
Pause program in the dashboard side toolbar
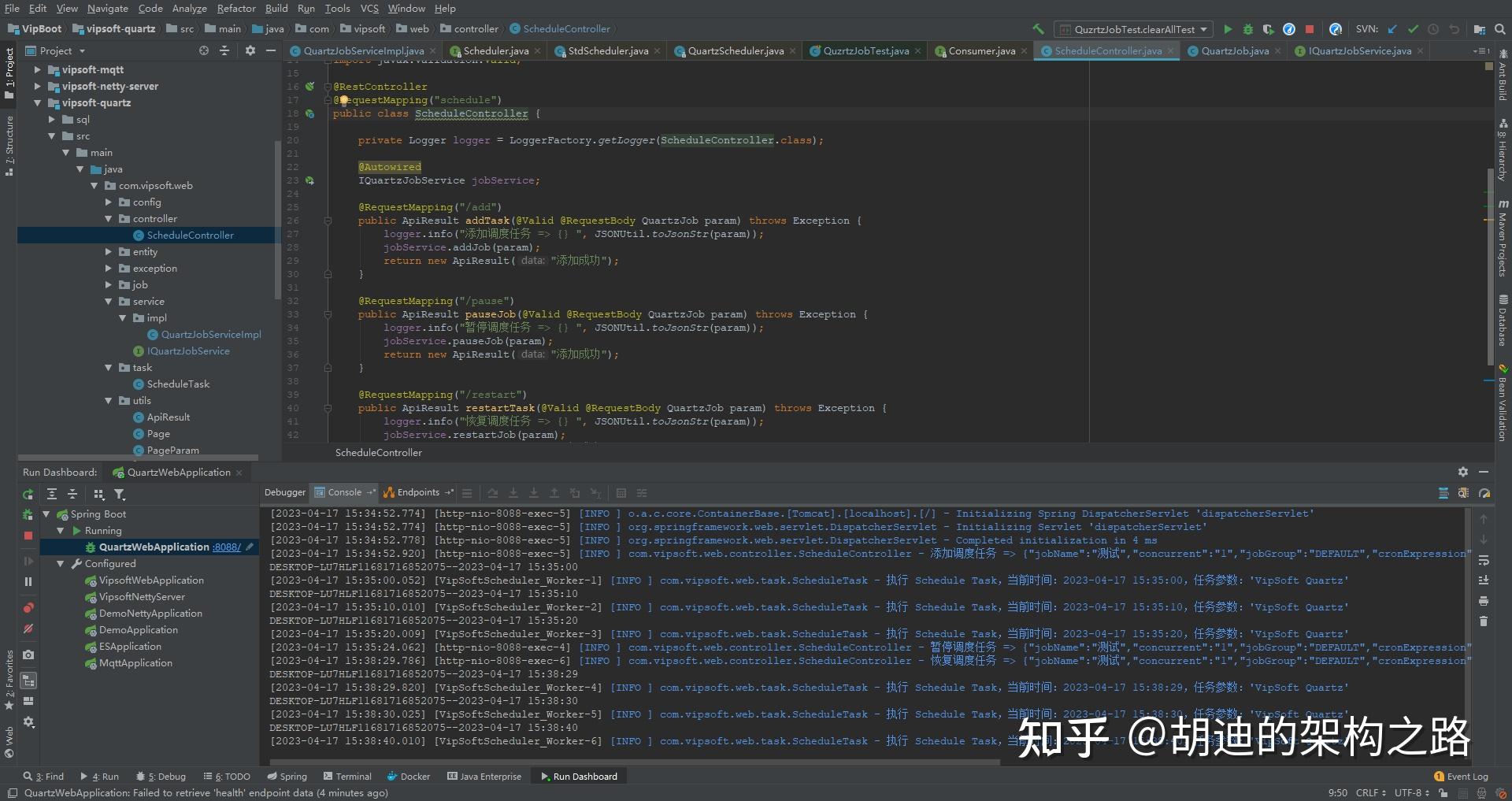click(x=28, y=581)
